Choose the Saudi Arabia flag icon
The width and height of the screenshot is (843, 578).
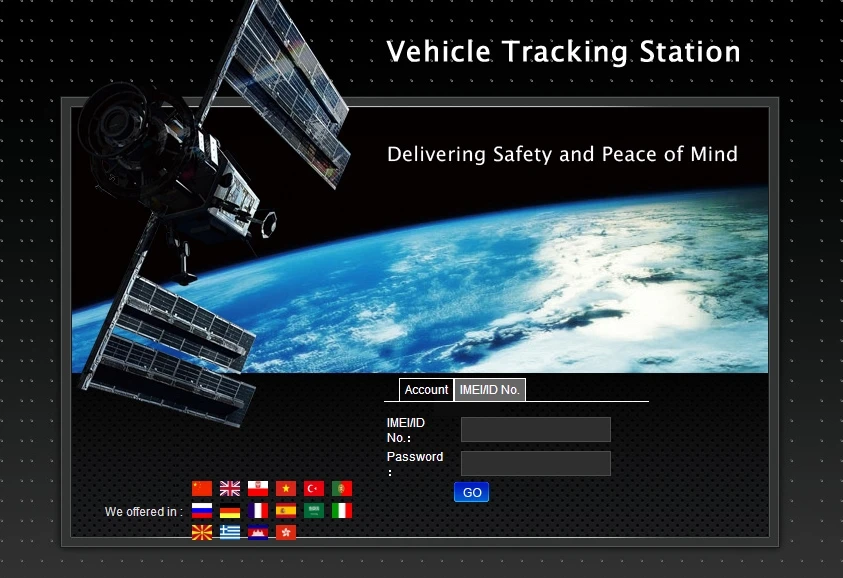313,510
